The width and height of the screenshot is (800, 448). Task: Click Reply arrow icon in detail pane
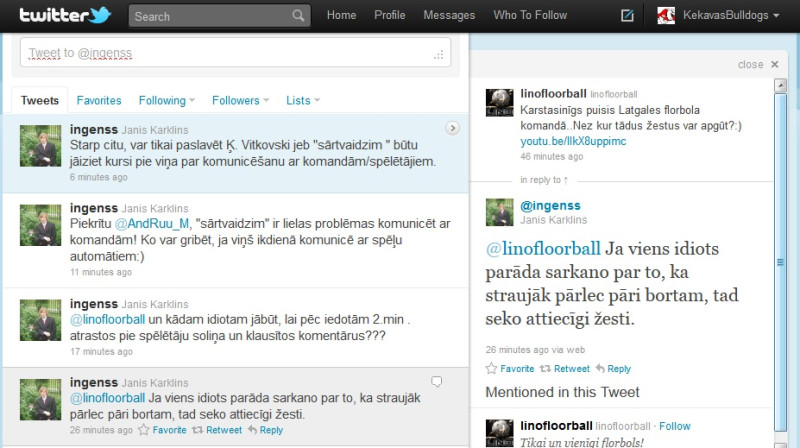(600, 368)
